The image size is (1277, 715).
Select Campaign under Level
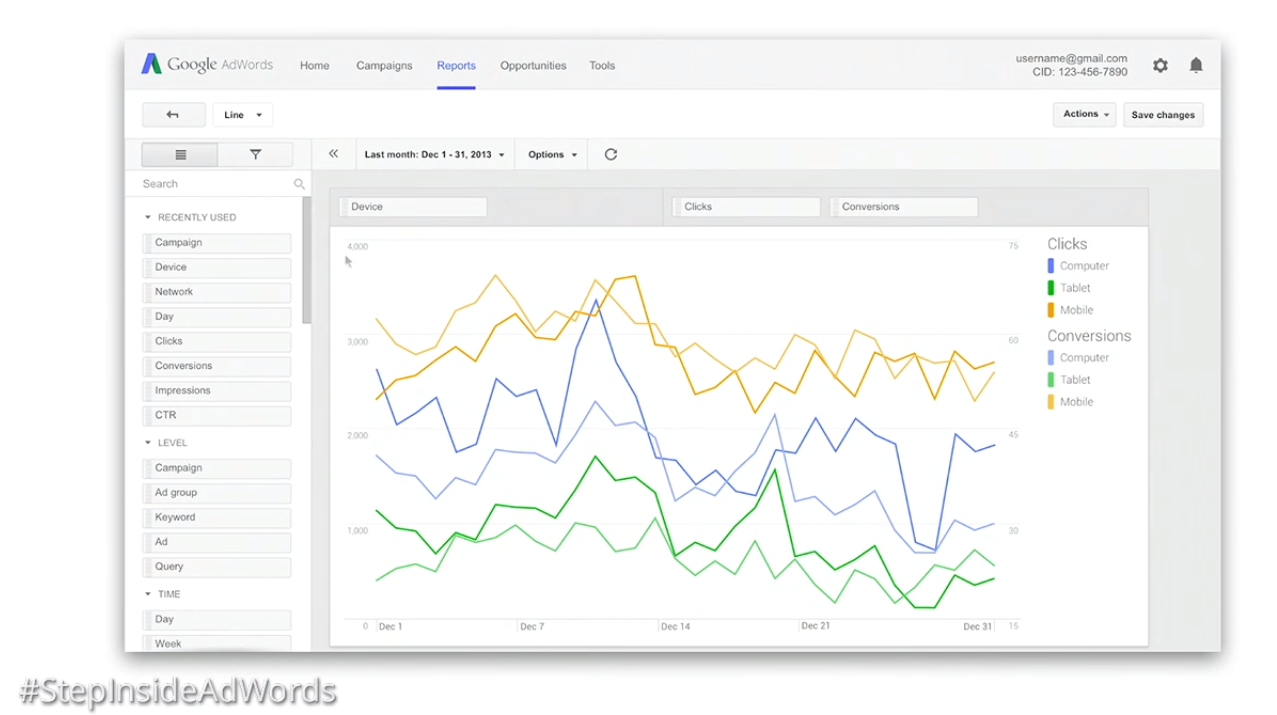click(217, 468)
